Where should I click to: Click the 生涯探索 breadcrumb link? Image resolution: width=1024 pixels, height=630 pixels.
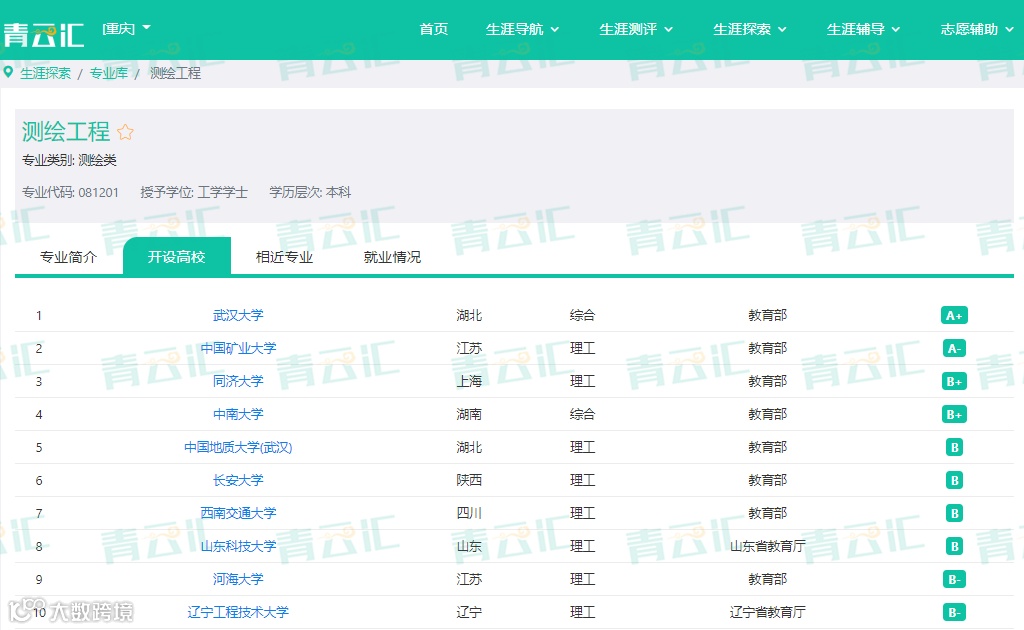[x=45, y=73]
